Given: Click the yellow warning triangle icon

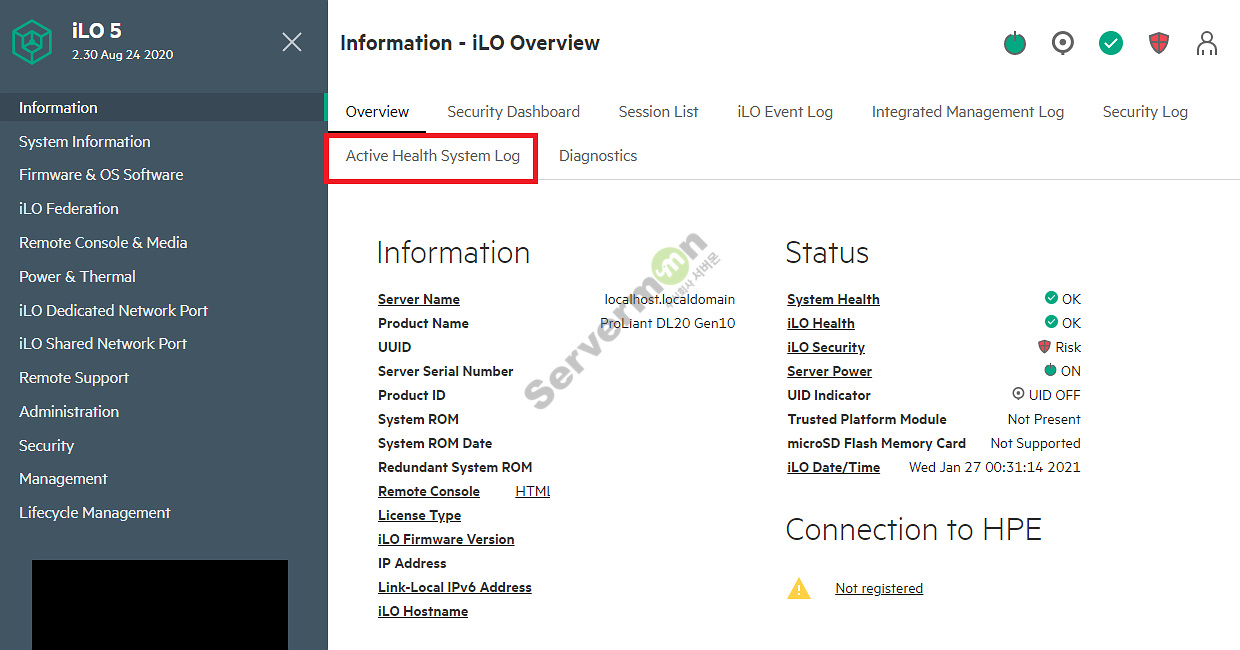Looking at the screenshot, I should click(799, 588).
